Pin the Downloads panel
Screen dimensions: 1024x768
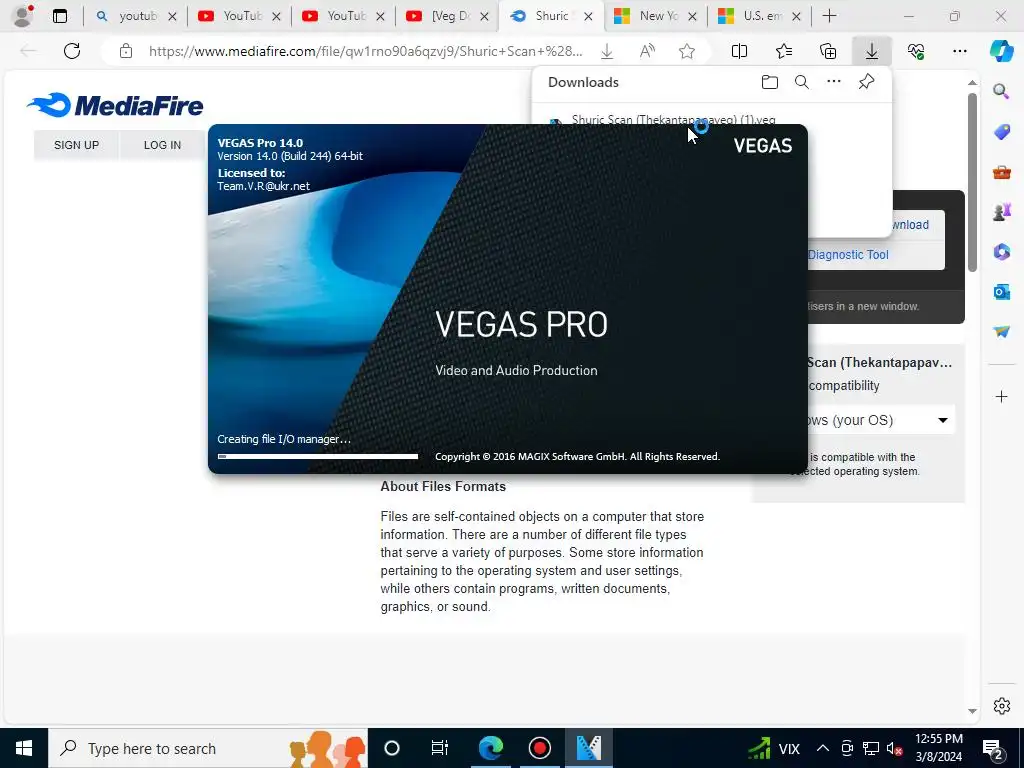click(x=867, y=82)
